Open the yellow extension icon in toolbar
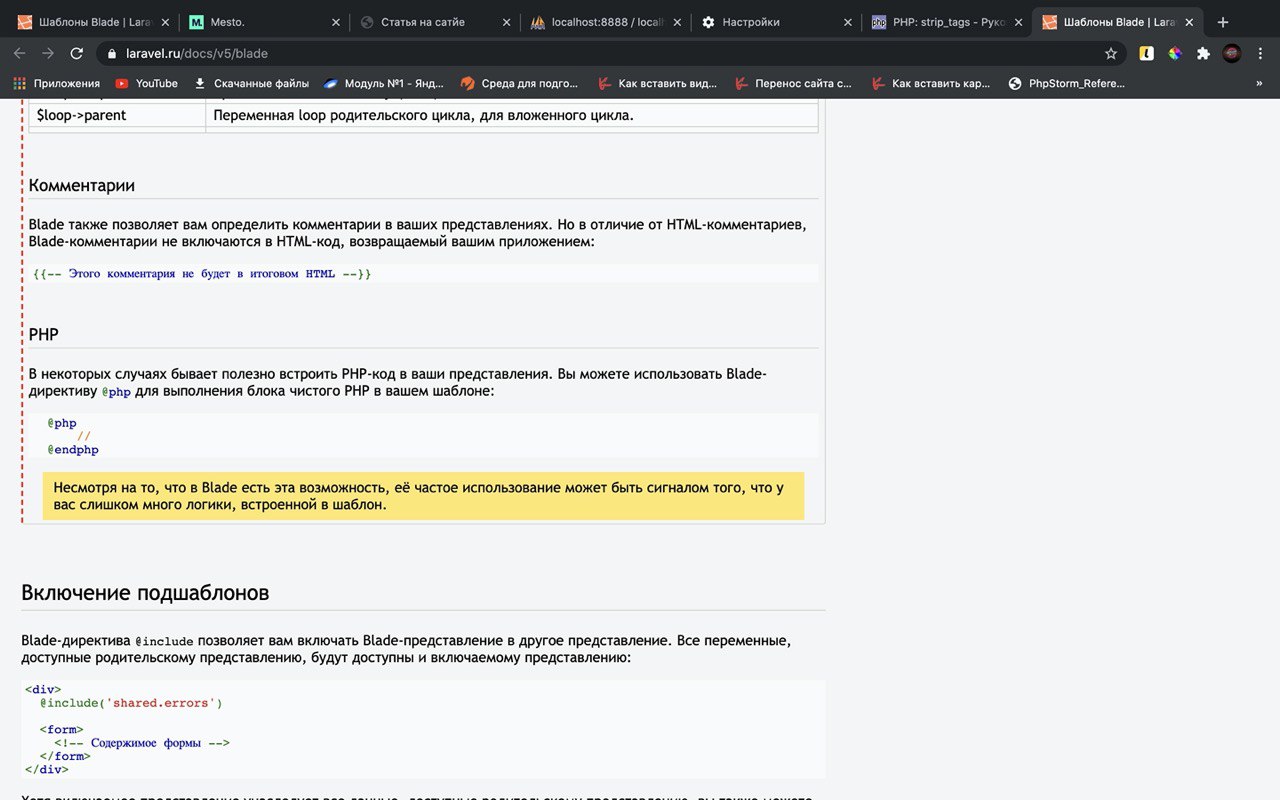1280x800 pixels. click(x=1147, y=53)
